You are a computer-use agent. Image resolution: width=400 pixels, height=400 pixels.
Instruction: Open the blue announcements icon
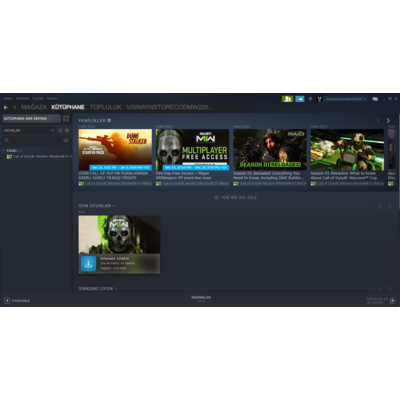tap(300, 99)
